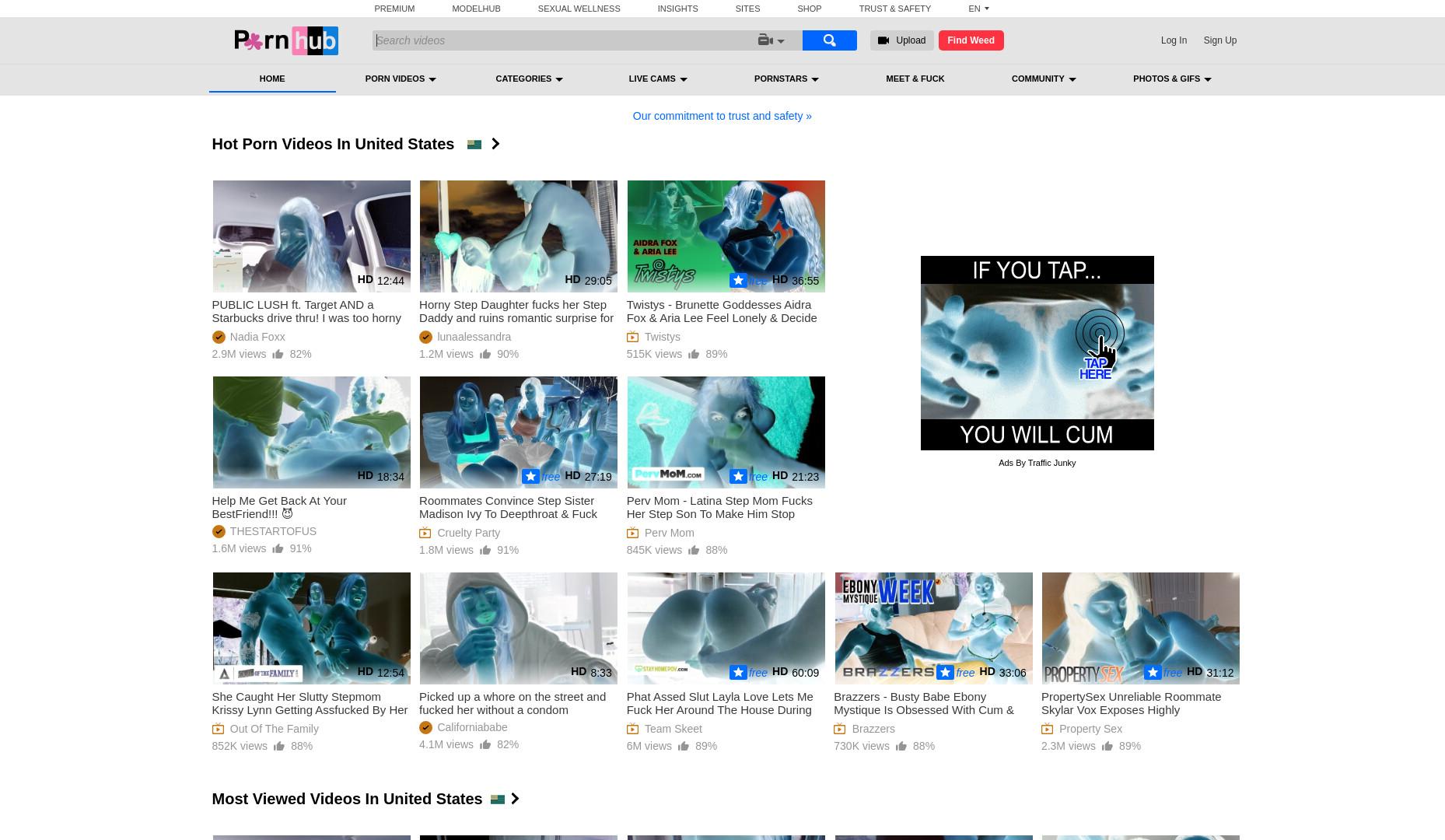Click verified badge beside lunaalessandra
The width and height of the screenshot is (1445, 840).
pyautogui.click(x=425, y=337)
